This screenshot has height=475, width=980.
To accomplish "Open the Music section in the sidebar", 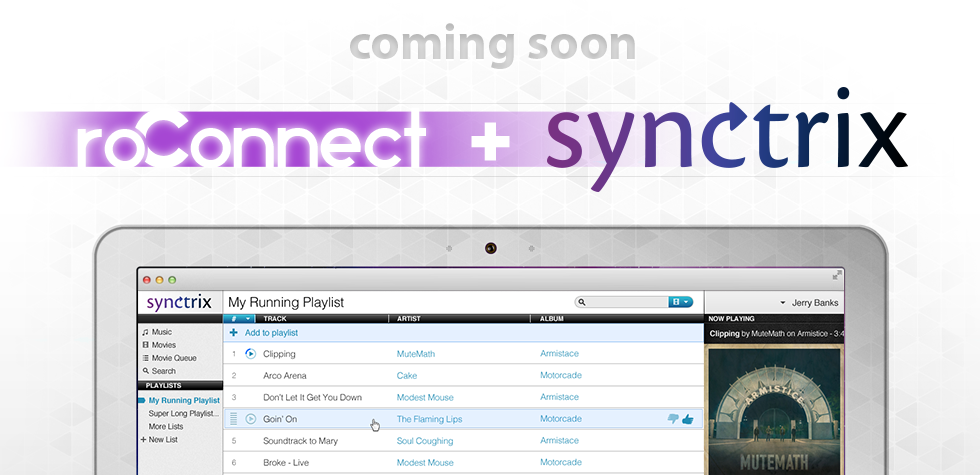I will coord(161,332).
